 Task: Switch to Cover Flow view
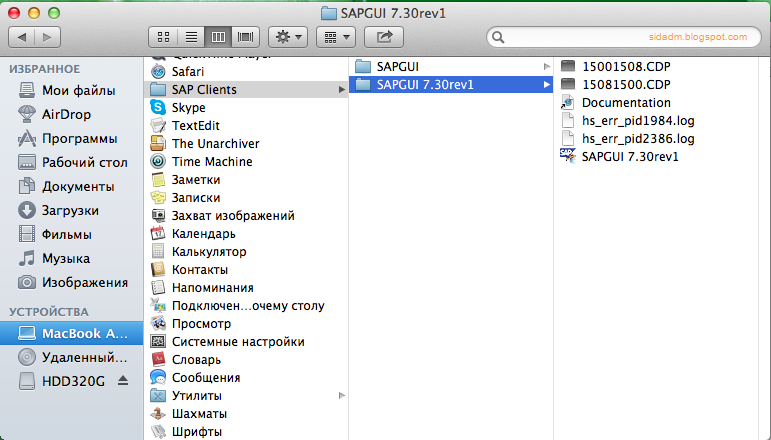click(x=245, y=37)
